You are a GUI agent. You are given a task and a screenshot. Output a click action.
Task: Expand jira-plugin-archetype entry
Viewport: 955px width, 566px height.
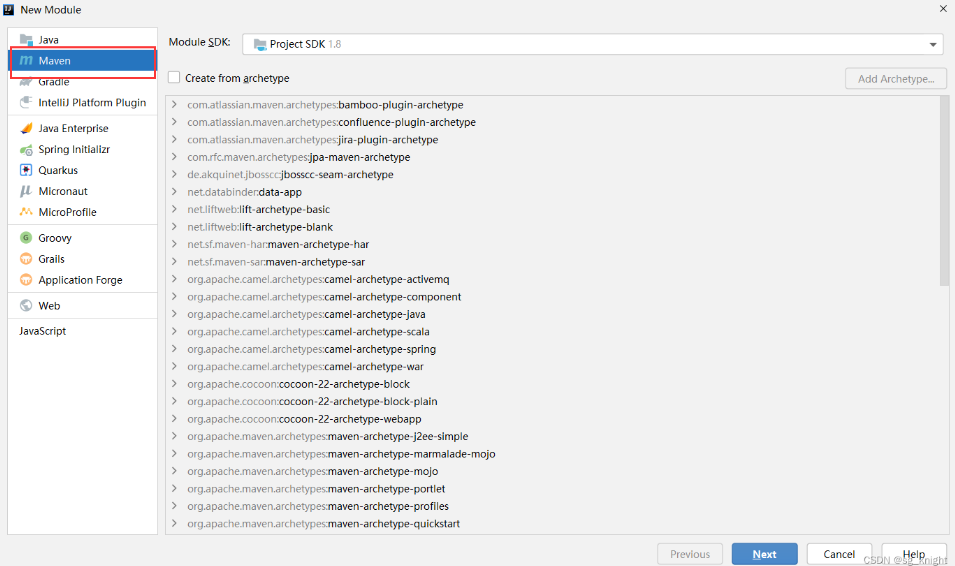174,140
